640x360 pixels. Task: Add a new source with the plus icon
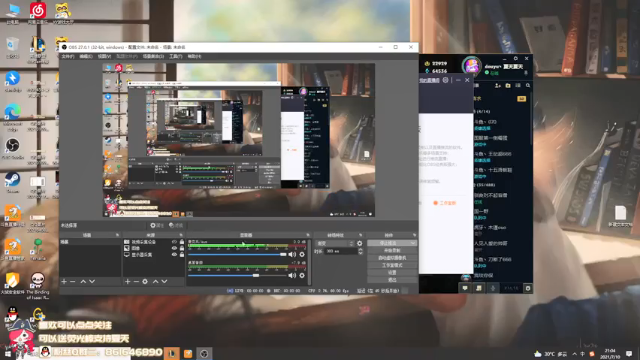(127, 282)
